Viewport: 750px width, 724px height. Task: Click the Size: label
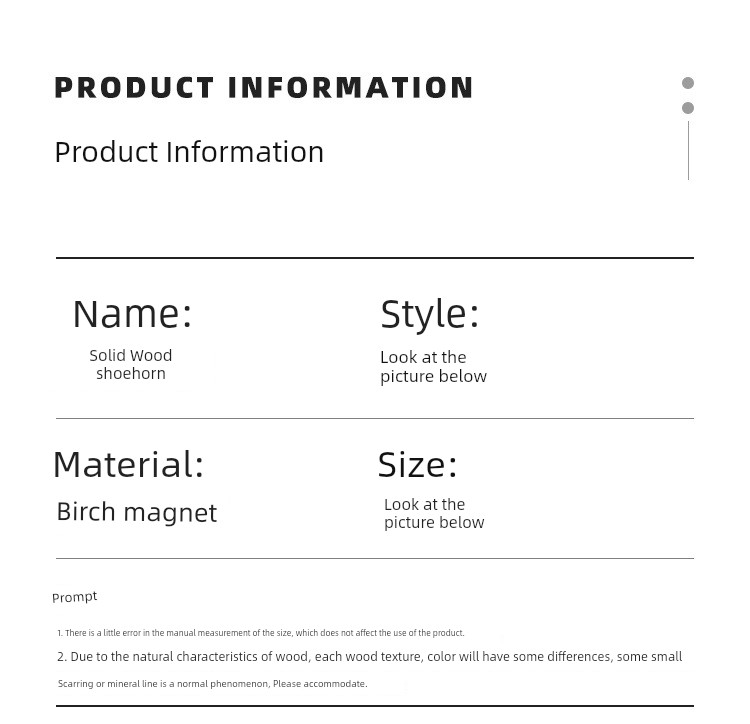418,465
